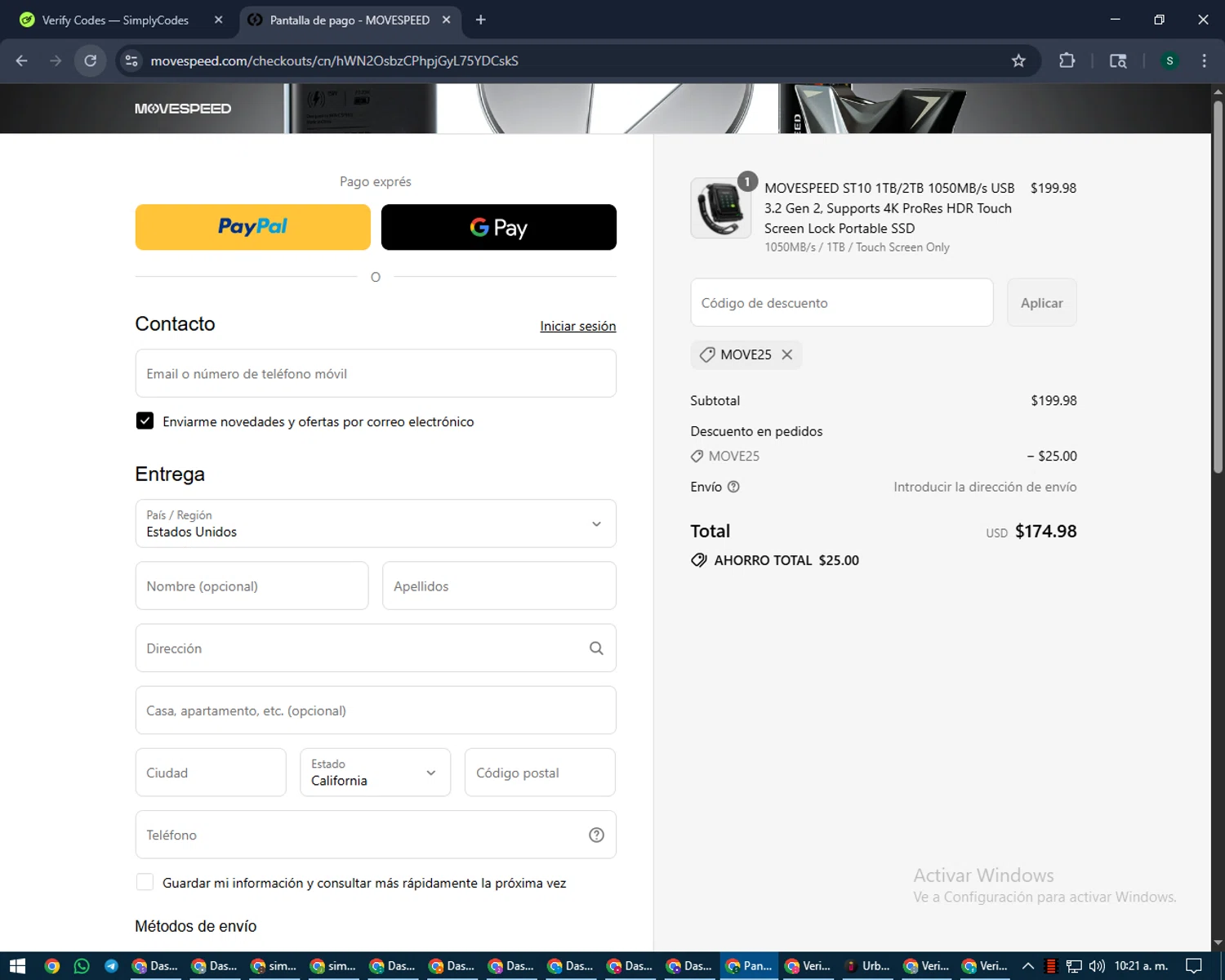This screenshot has height=980, width=1225.
Task: Click the scrollbar down arrow
Action: pos(1218,942)
